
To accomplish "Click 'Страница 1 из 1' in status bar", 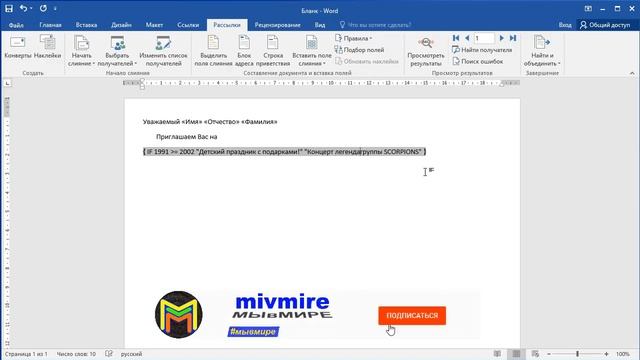I will (27, 354).
